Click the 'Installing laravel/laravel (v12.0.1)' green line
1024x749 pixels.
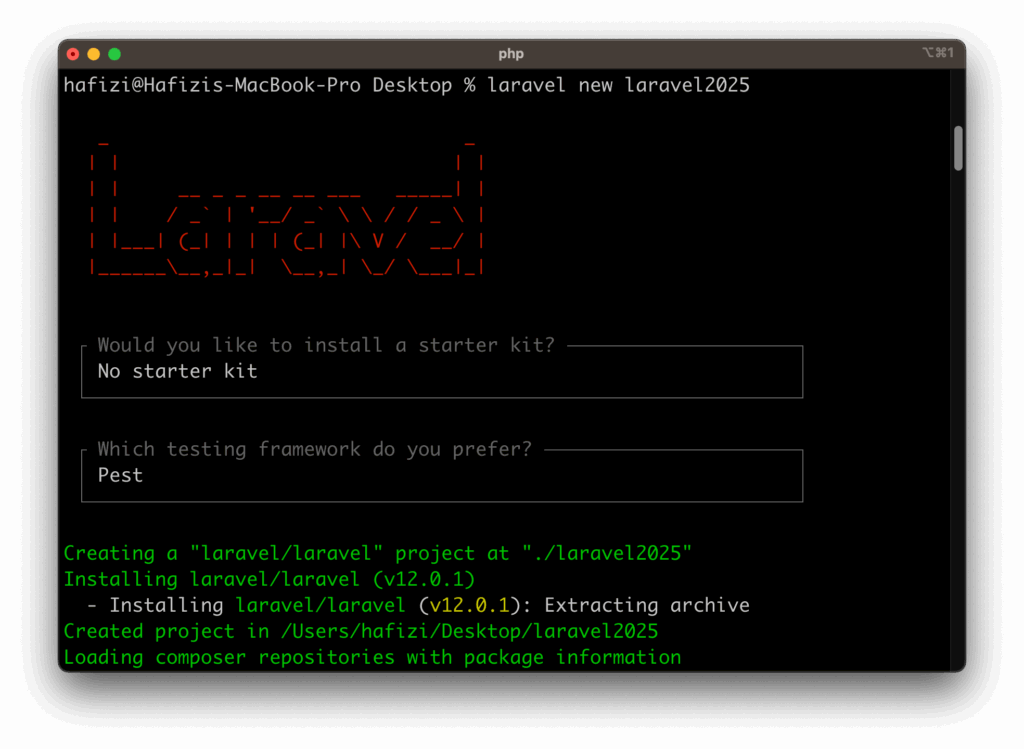(x=269, y=579)
